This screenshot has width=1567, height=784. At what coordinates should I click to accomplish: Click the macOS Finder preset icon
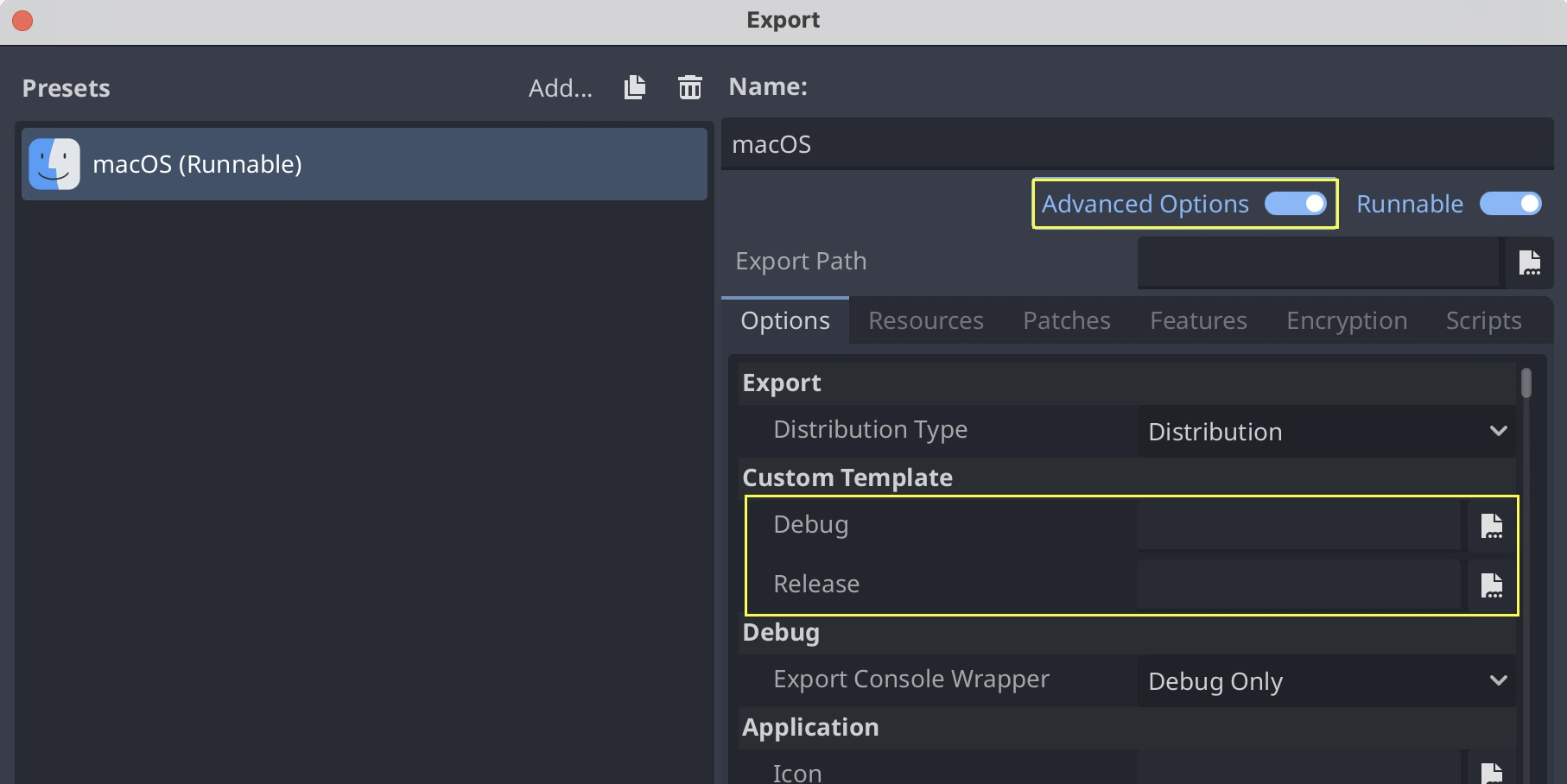pos(54,164)
